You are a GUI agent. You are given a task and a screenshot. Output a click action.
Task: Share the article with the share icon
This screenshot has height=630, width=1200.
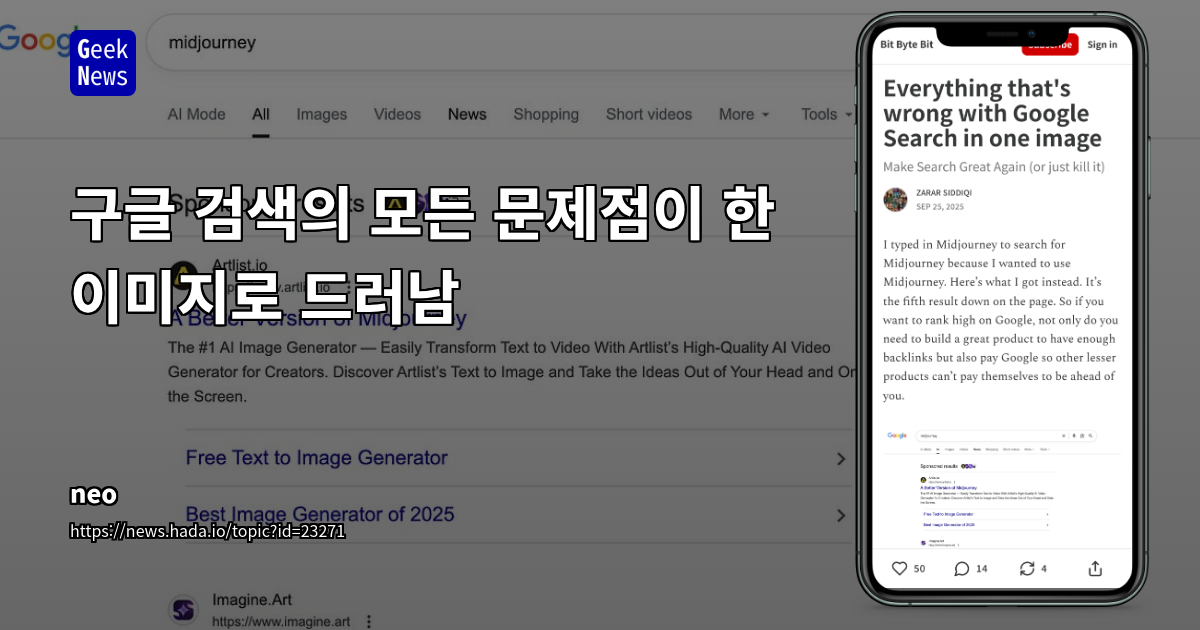pyautogui.click(x=1094, y=568)
